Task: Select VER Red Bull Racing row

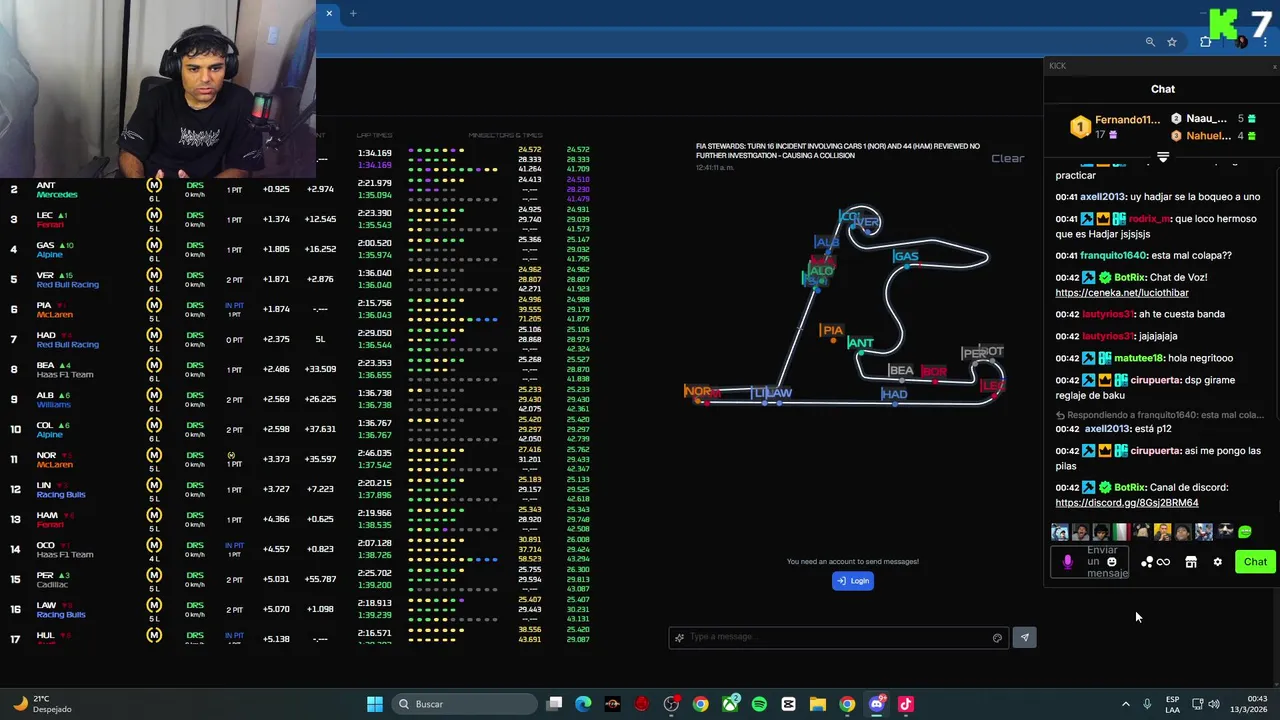Action: click(x=300, y=279)
